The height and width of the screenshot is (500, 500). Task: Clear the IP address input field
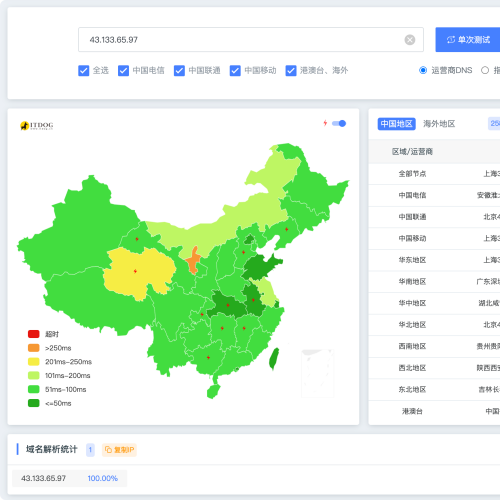coord(410,40)
